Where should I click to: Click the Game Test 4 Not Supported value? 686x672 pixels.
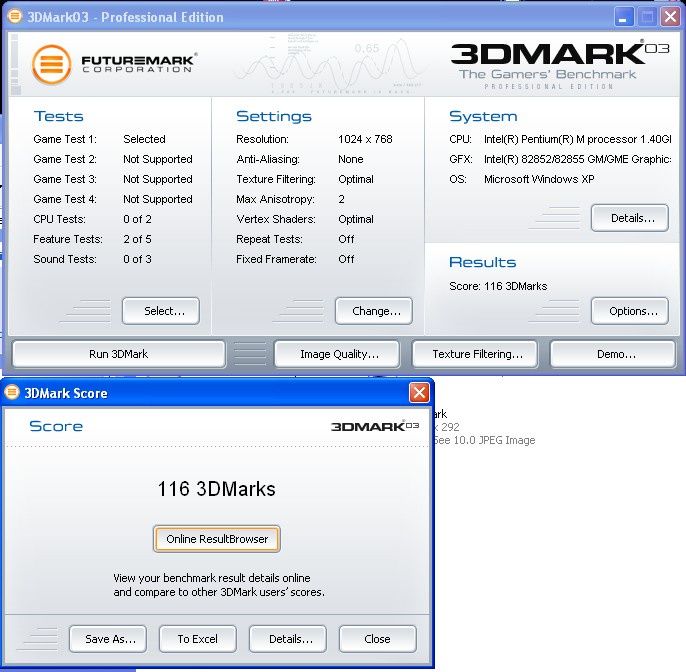coord(158,200)
